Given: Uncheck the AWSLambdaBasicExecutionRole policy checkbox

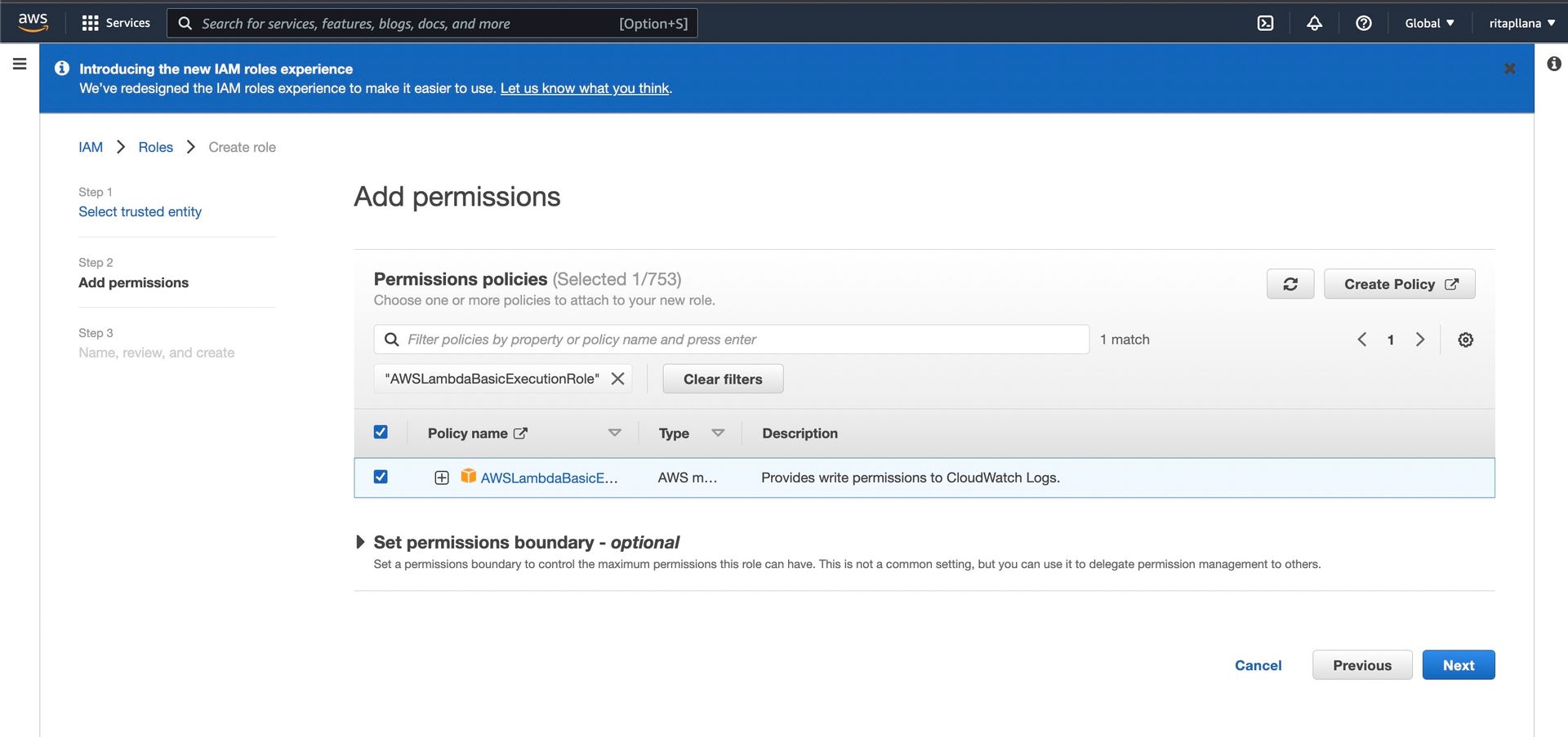Looking at the screenshot, I should [x=381, y=477].
